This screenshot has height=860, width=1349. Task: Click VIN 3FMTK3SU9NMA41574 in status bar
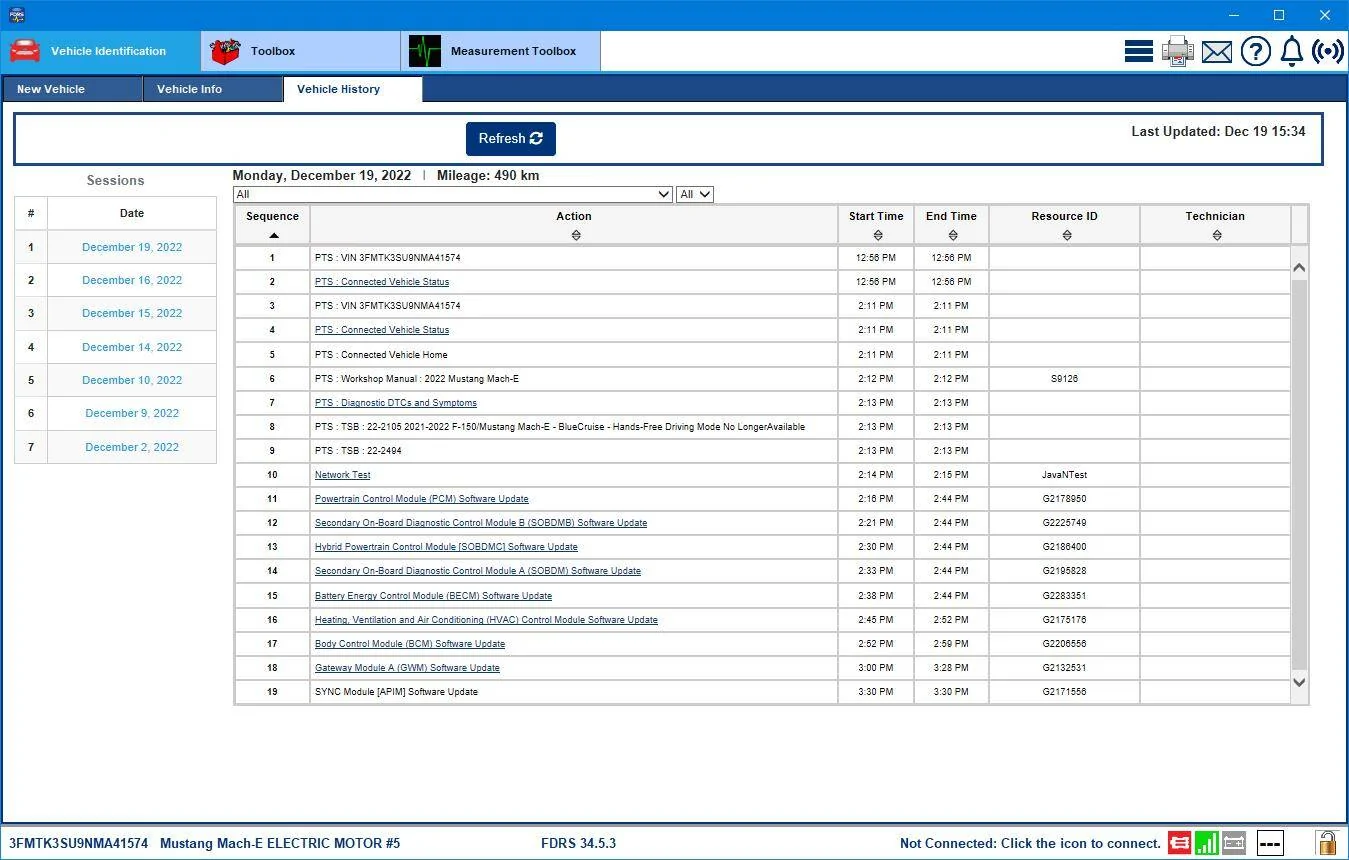click(79, 843)
